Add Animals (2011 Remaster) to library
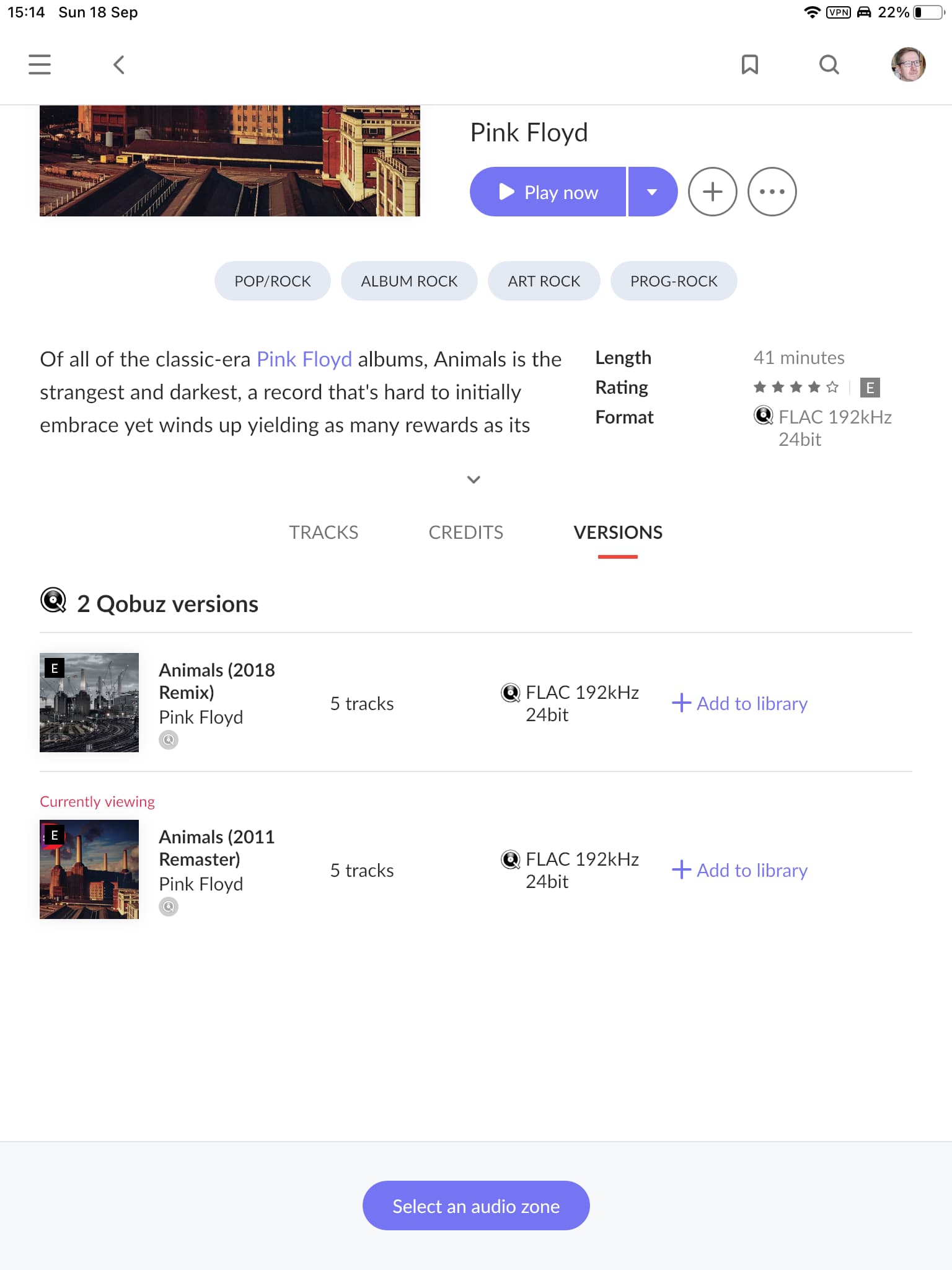The width and height of the screenshot is (952, 1270). click(740, 870)
